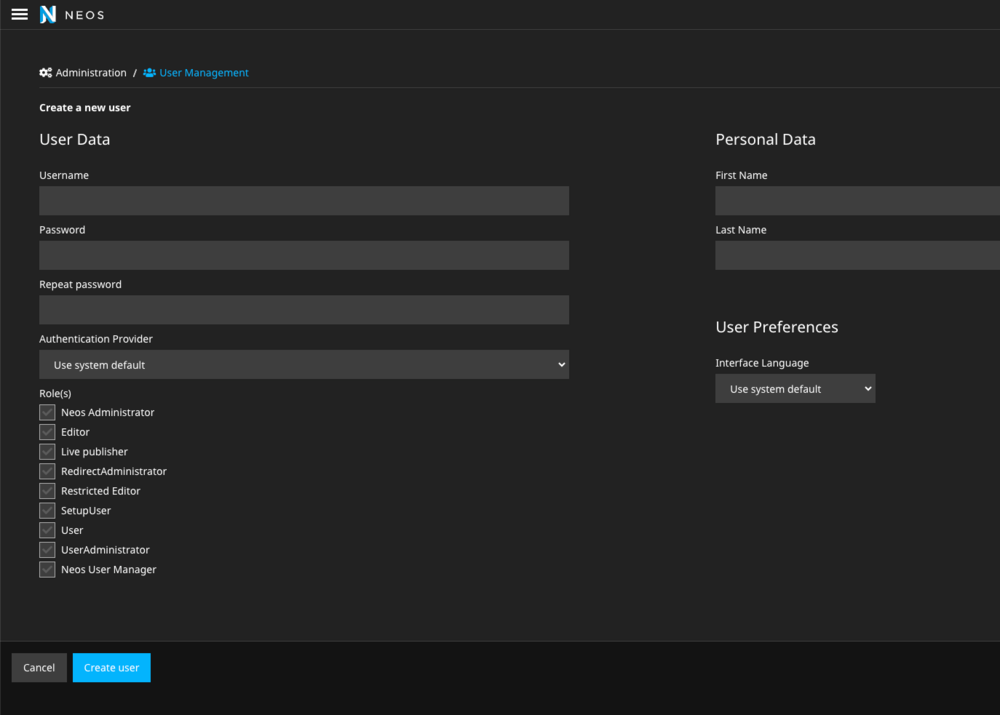The image size is (1000, 715).
Task: Click the 'Role(s)' label
Action: [x=55, y=394]
